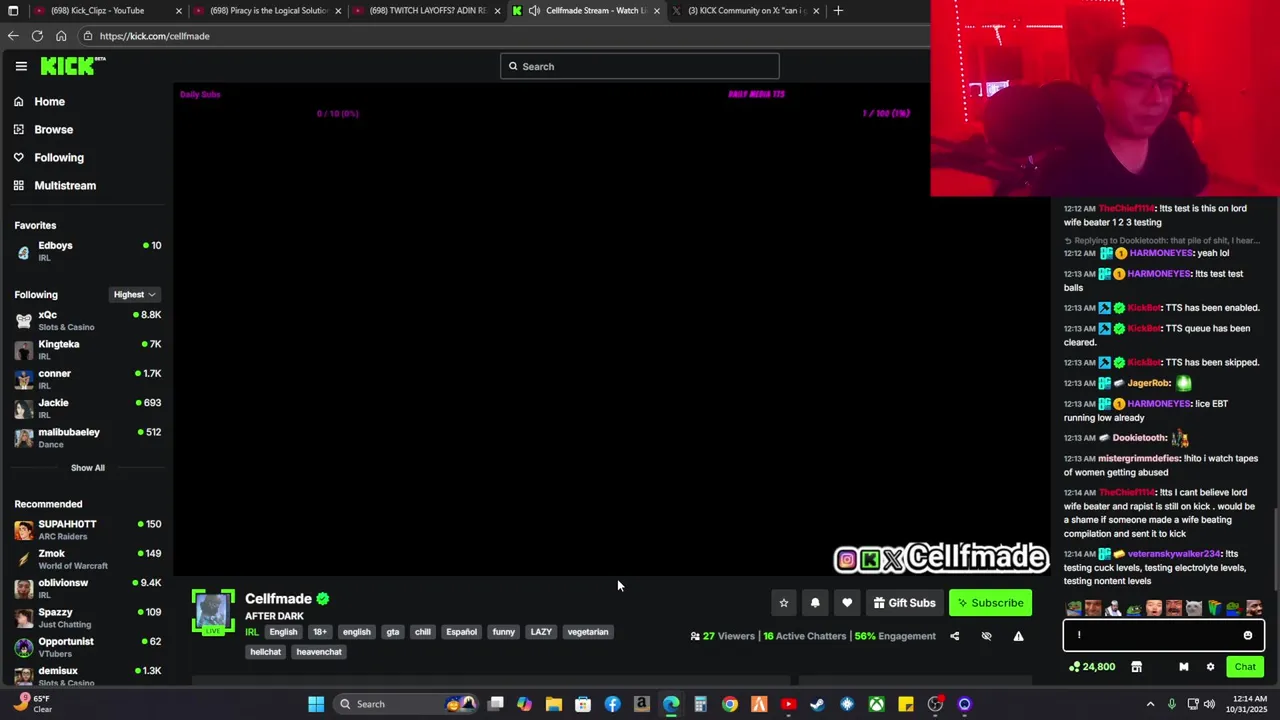Go back in browser
Screen dimensions: 1280x720
click(13, 36)
